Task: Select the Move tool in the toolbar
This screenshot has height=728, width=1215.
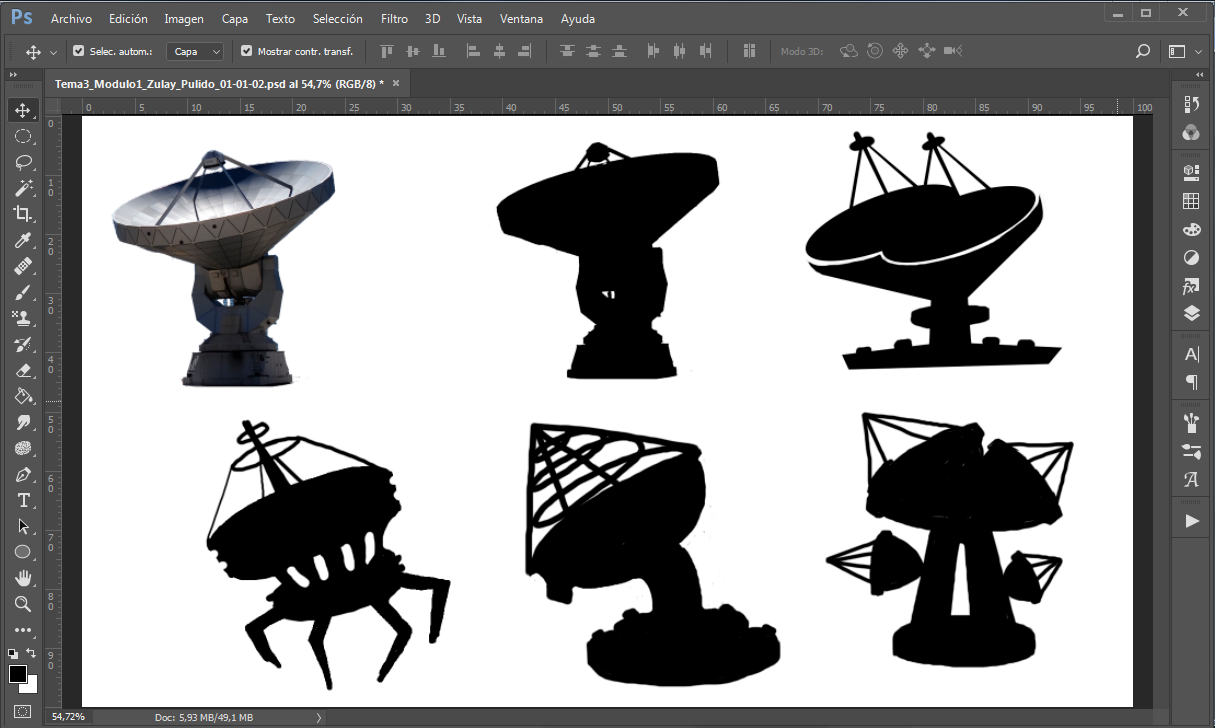Action: click(23, 110)
